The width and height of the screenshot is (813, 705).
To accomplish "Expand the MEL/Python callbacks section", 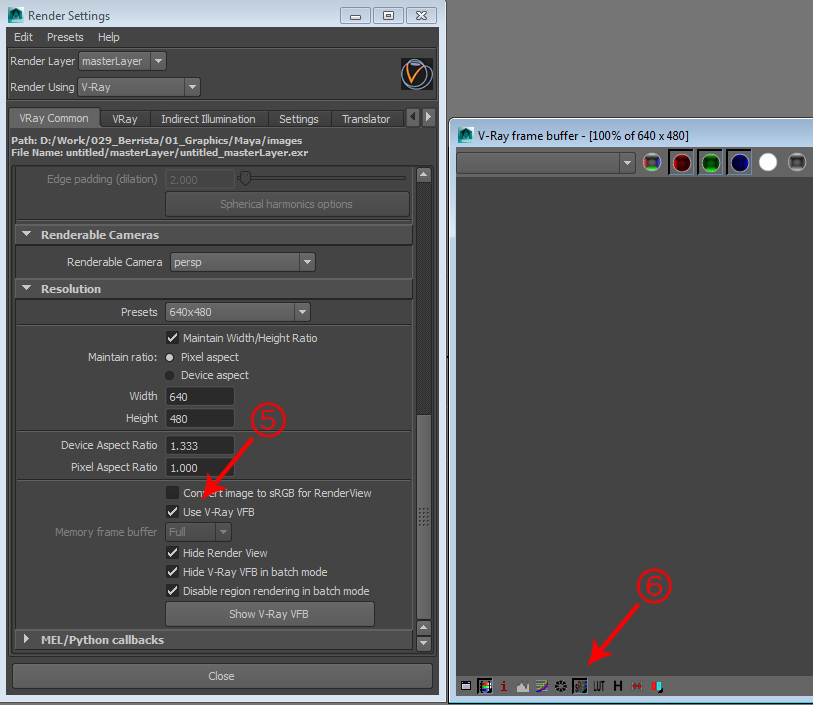I will point(26,639).
